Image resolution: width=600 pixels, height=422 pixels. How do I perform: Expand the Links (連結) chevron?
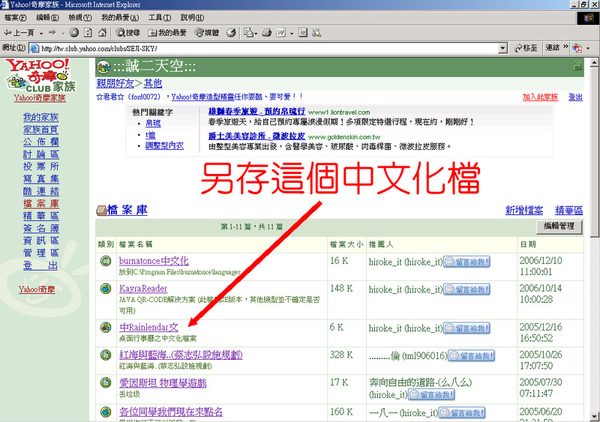[x=566, y=47]
